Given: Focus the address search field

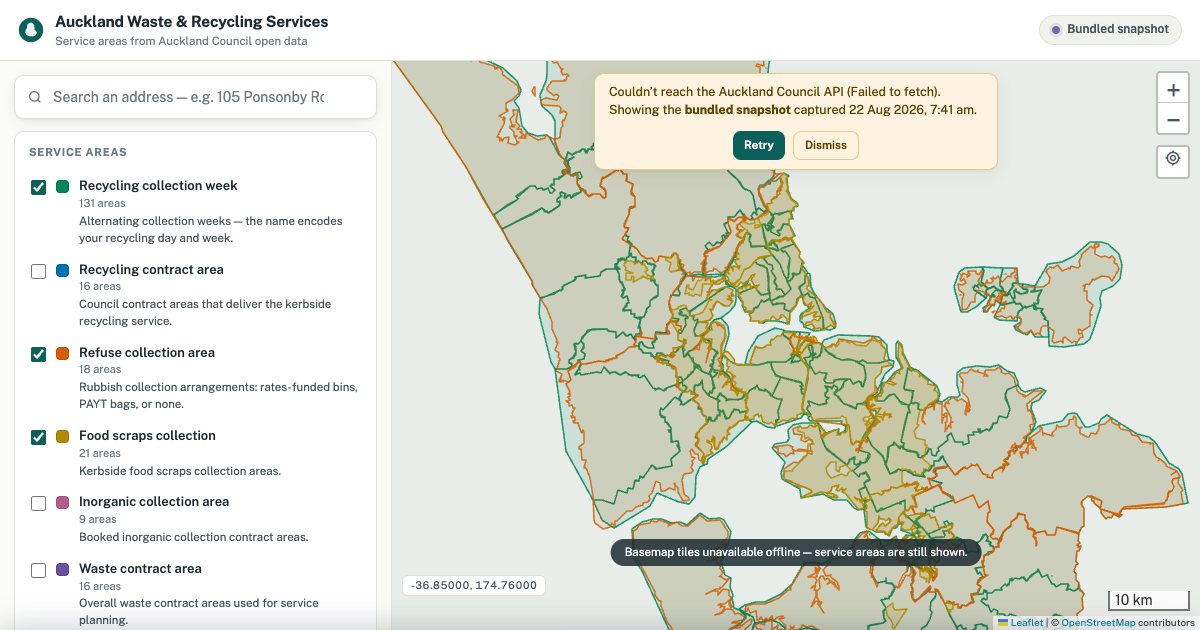Looking at the screenshot, I should coord(195,97).
